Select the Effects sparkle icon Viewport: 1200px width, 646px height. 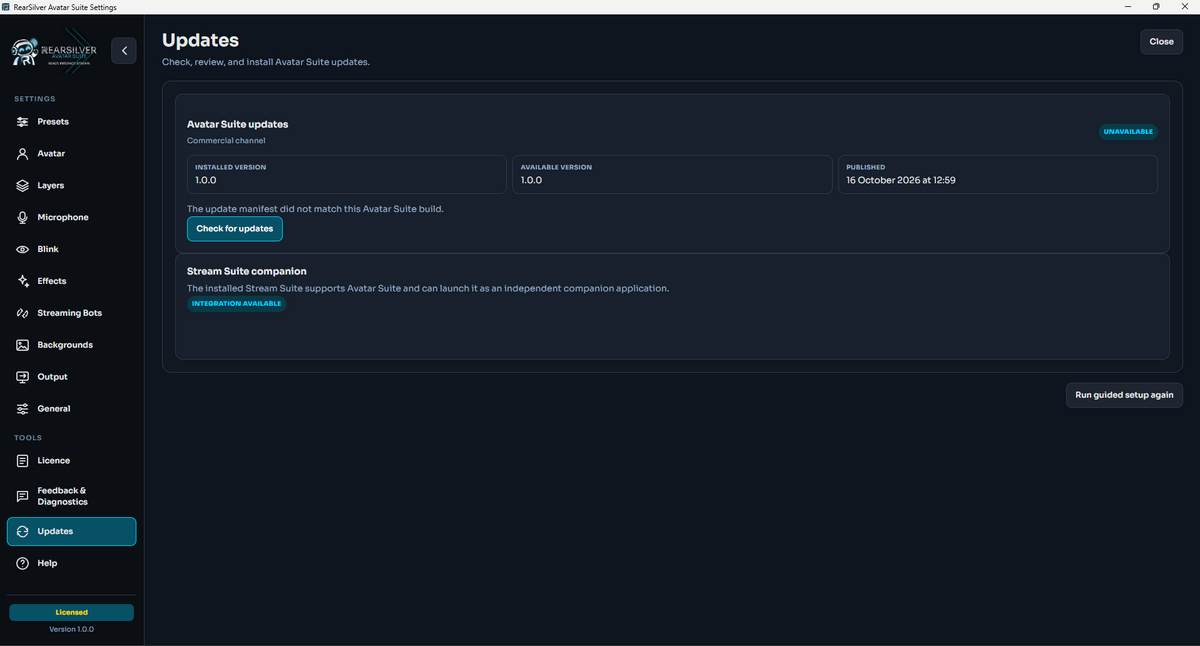pyautogui.click(x=23, y=281)
